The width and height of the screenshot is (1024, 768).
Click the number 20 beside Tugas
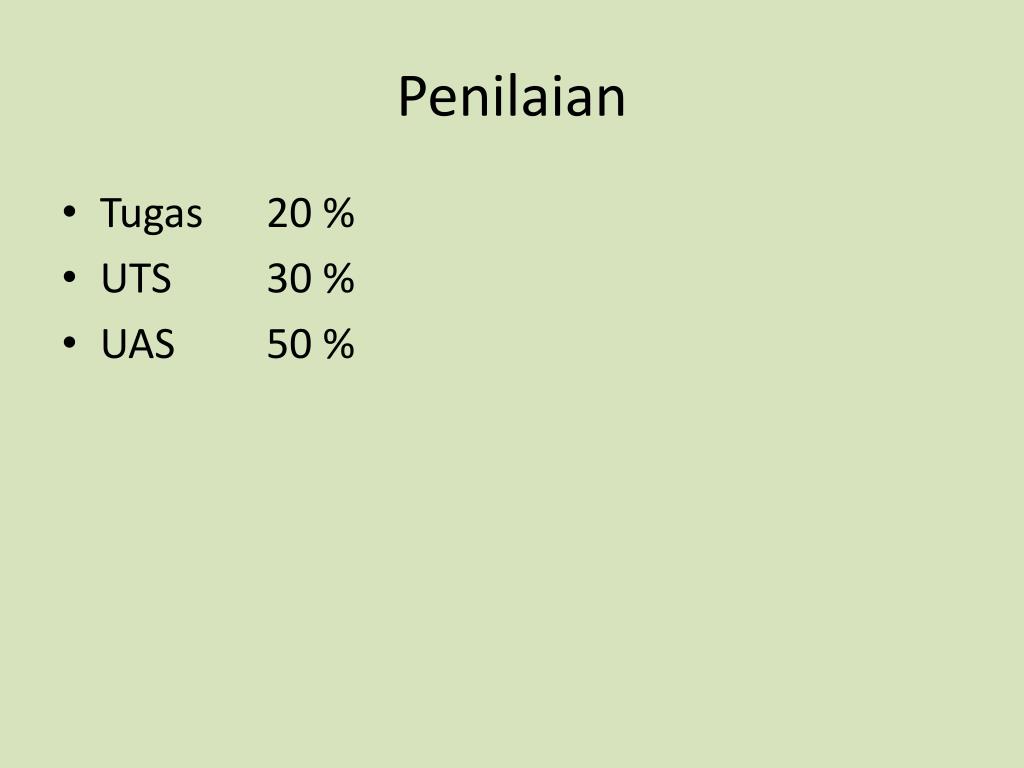point(289,214)
